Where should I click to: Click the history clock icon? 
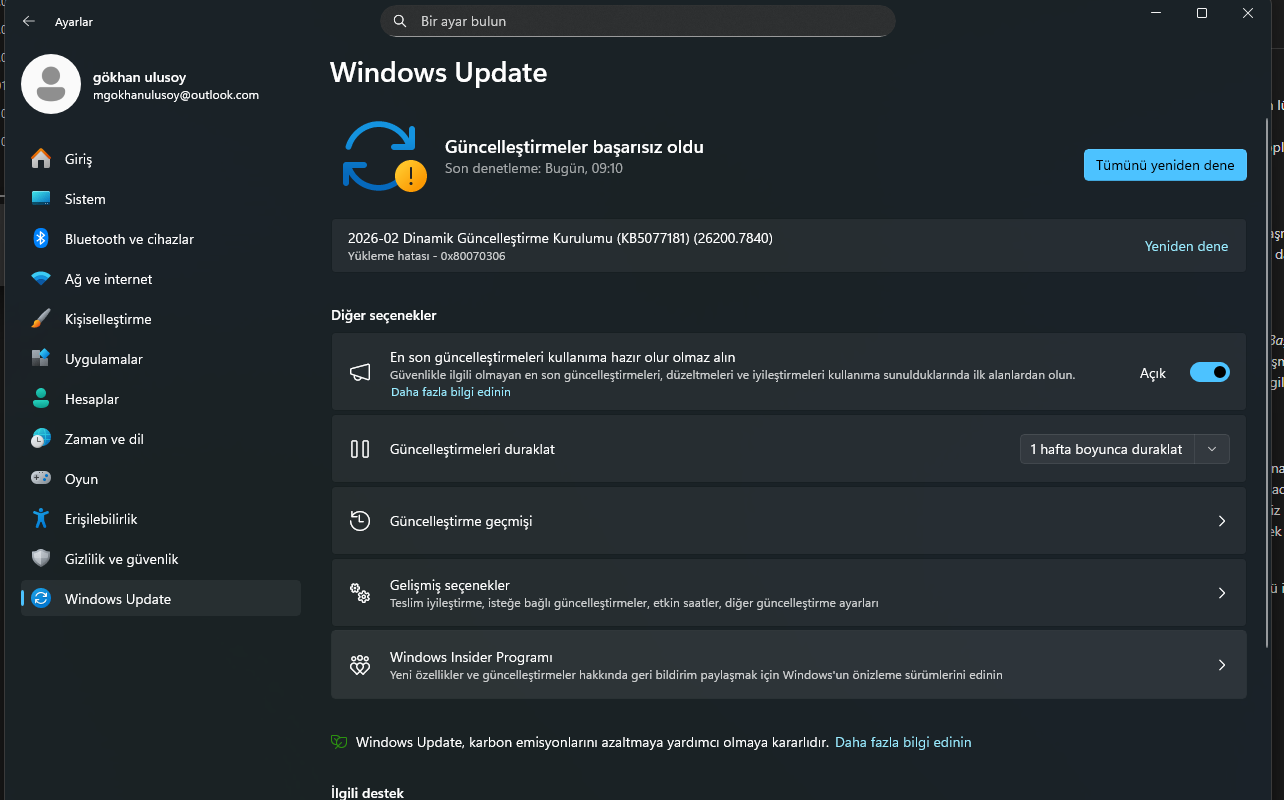pos(360,521)
